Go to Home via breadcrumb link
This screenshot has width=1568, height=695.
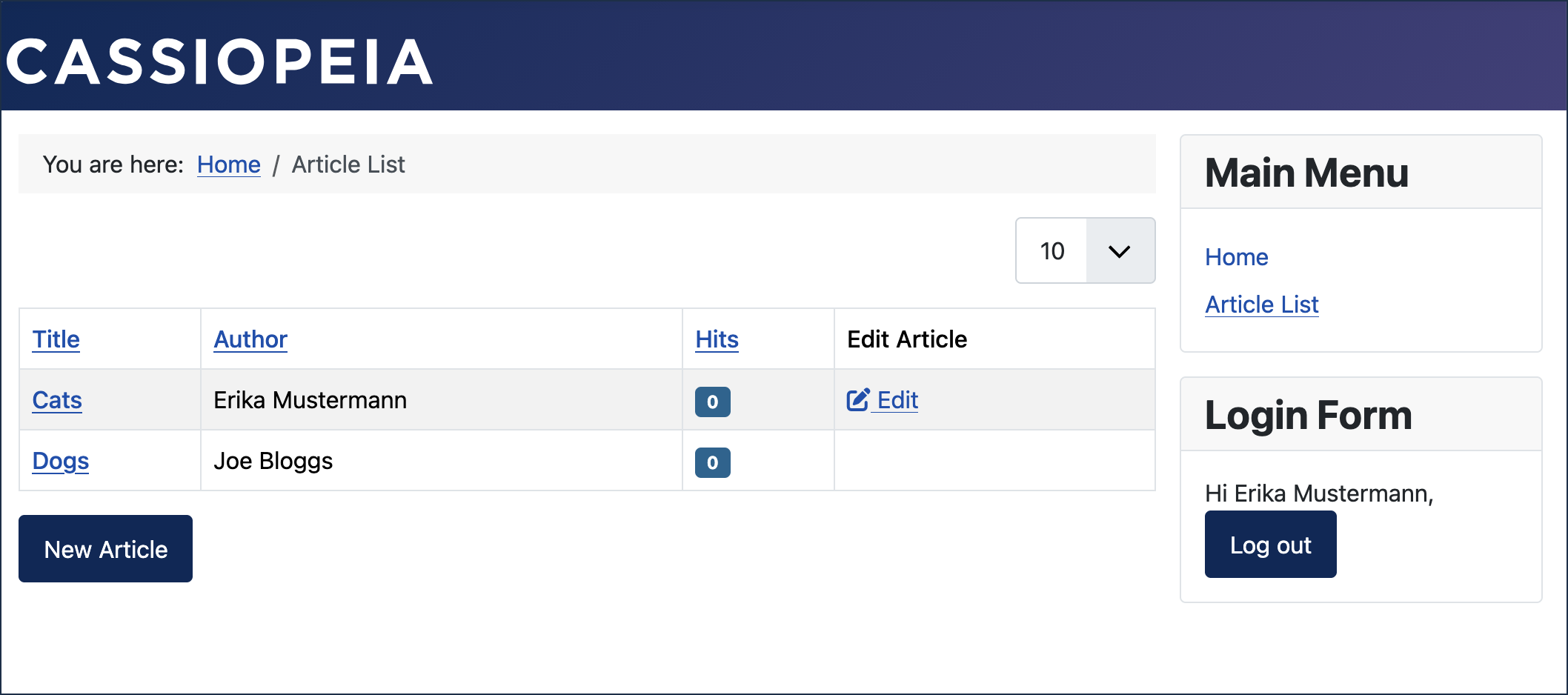(x=228, y=164)
